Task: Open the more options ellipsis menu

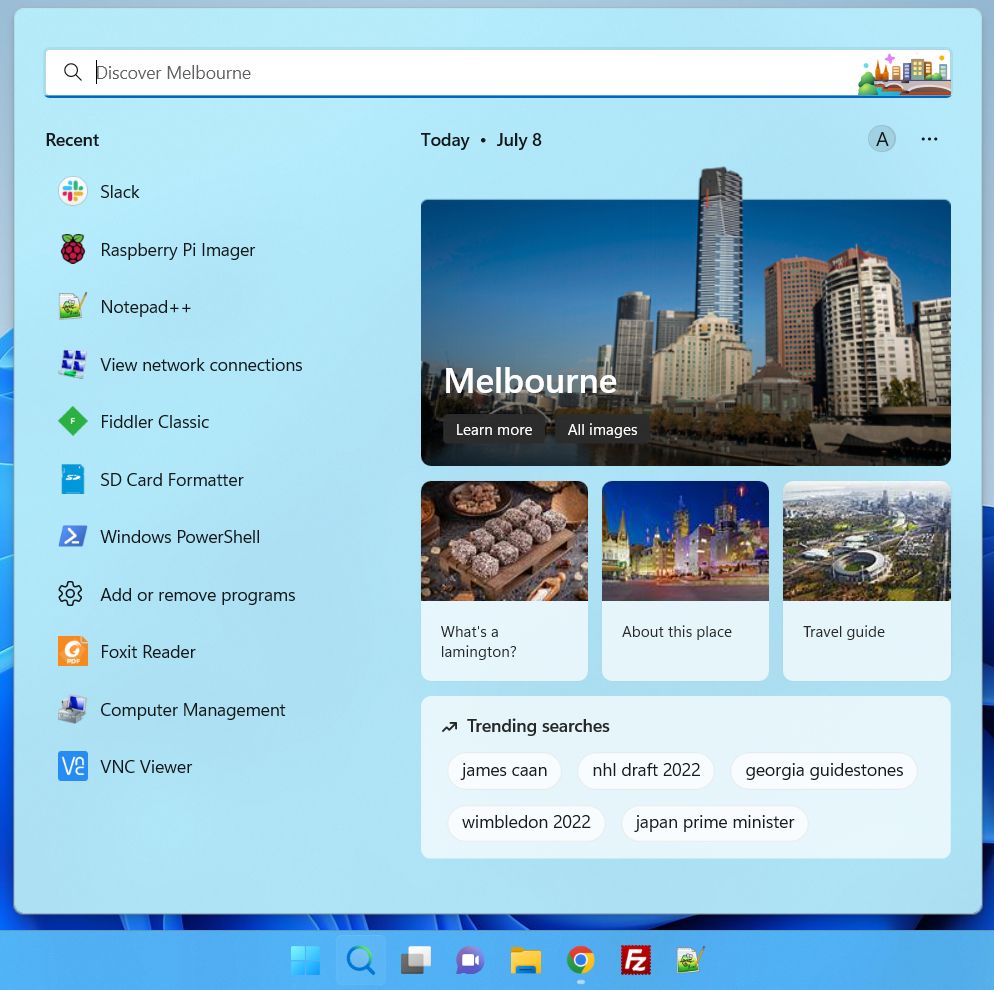Action: pyautogui.click(x=929, y=139)
